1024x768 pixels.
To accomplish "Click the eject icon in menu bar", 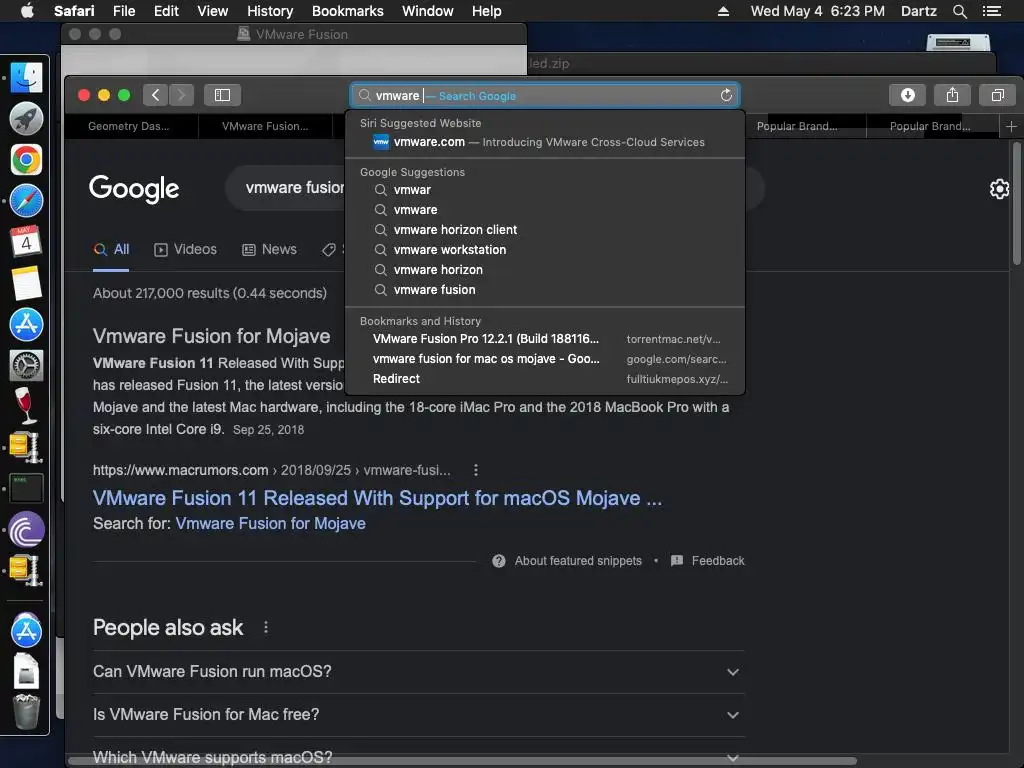I will (723, 11).
